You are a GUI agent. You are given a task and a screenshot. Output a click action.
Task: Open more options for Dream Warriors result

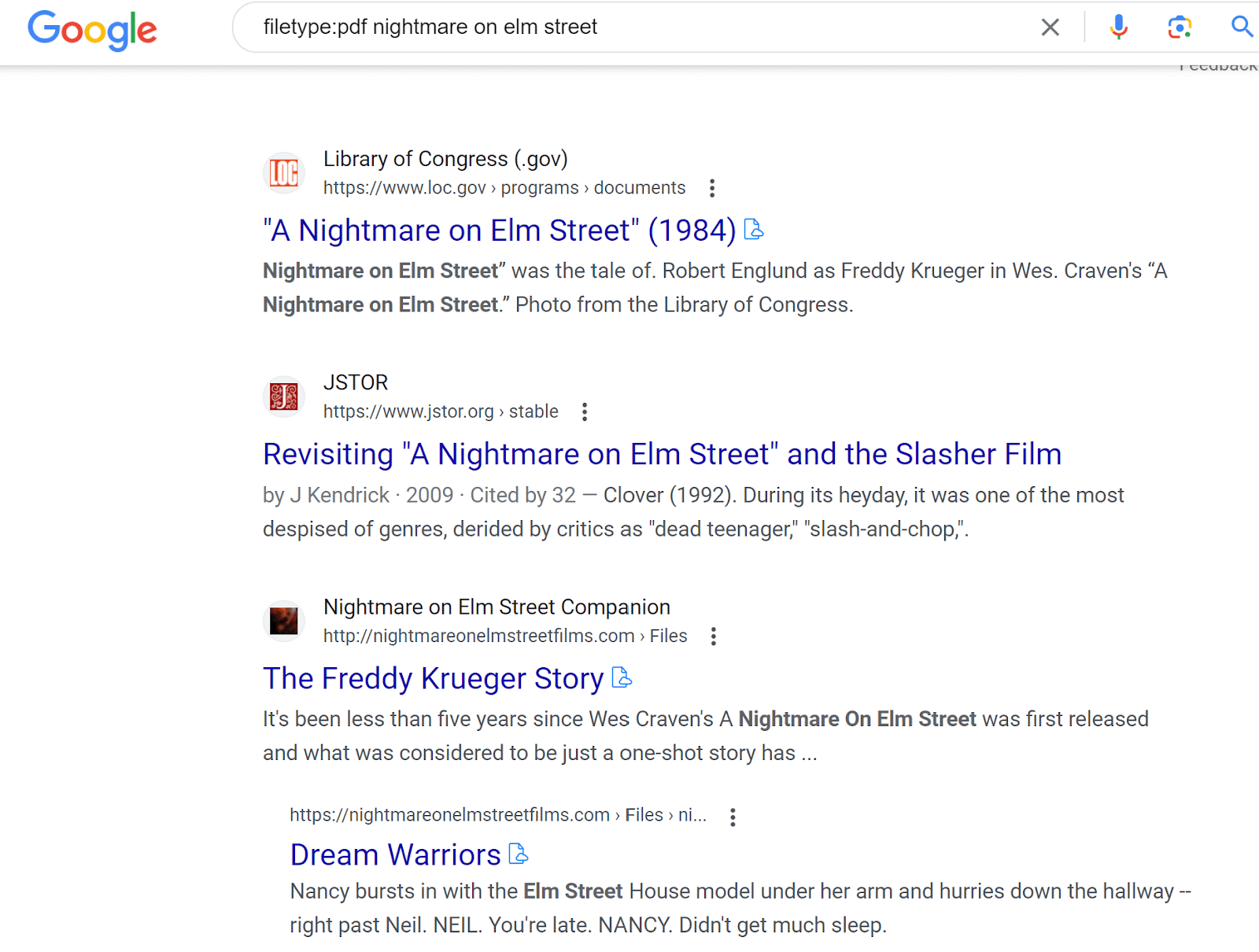733,817
